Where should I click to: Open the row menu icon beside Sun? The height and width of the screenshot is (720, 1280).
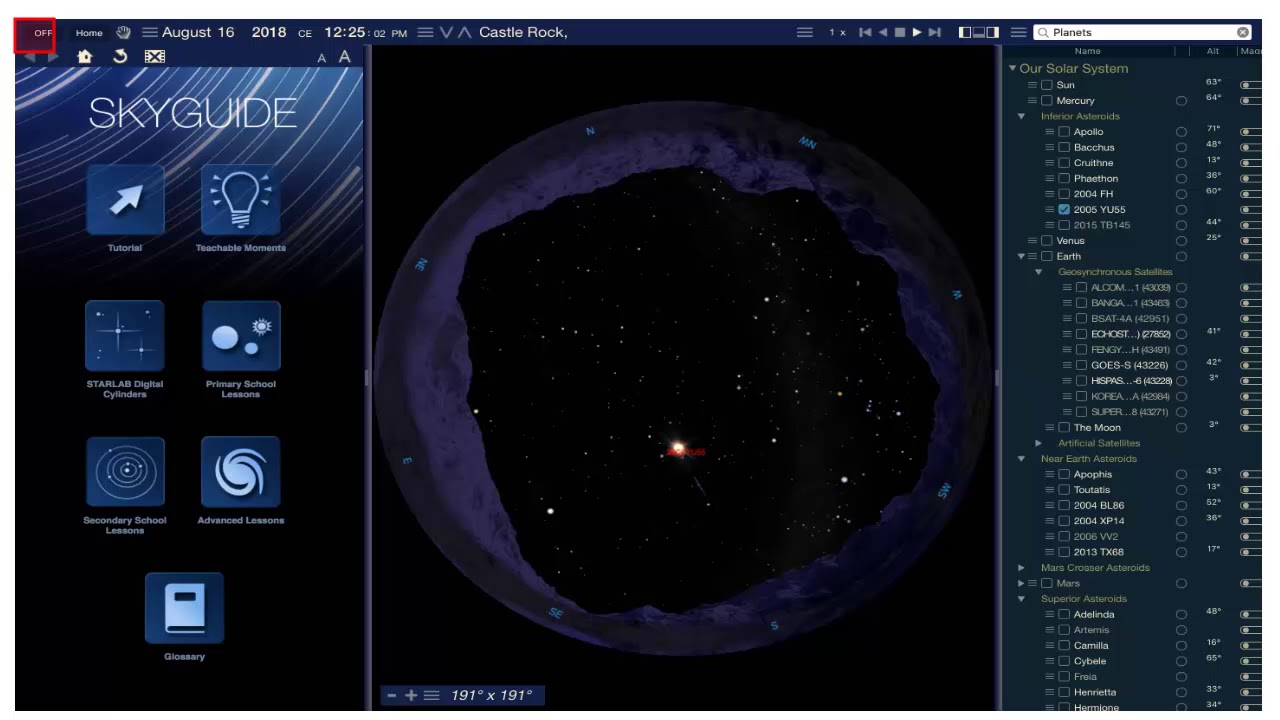click(x=1033, y=85)
